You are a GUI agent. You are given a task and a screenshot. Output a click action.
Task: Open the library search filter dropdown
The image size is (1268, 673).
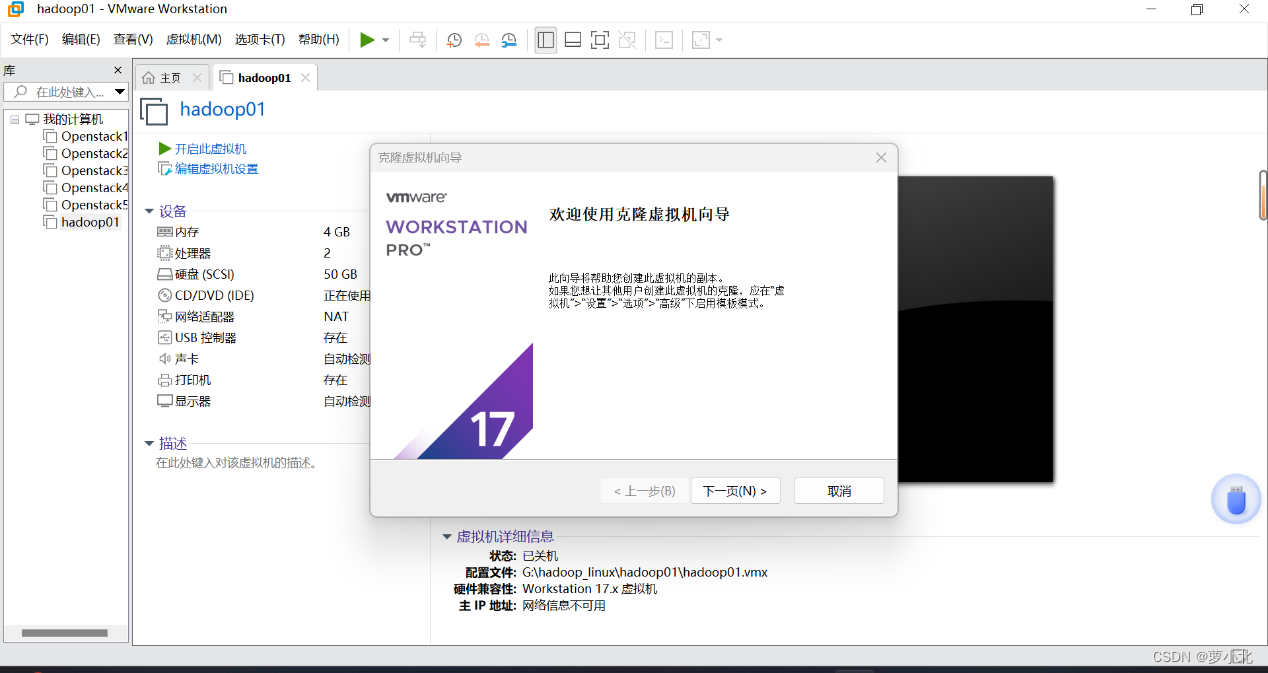[x=120, y=92]
